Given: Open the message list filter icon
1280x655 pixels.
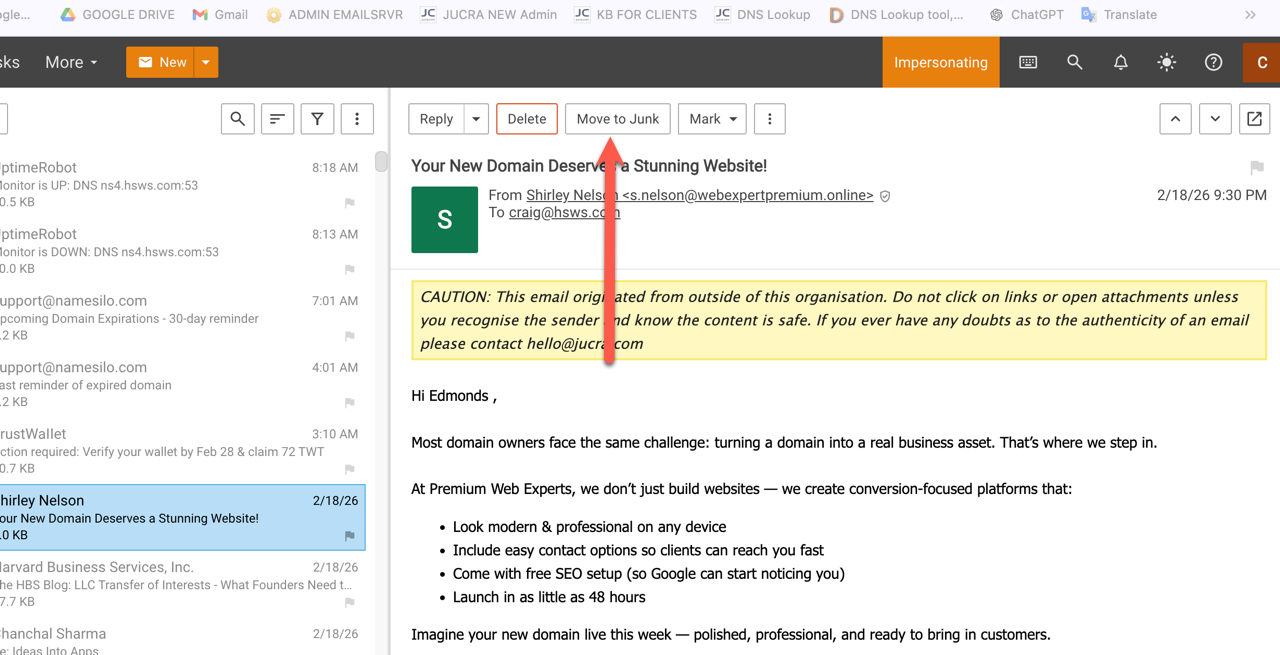Looking at the screenshot, I should pos(317,119).
